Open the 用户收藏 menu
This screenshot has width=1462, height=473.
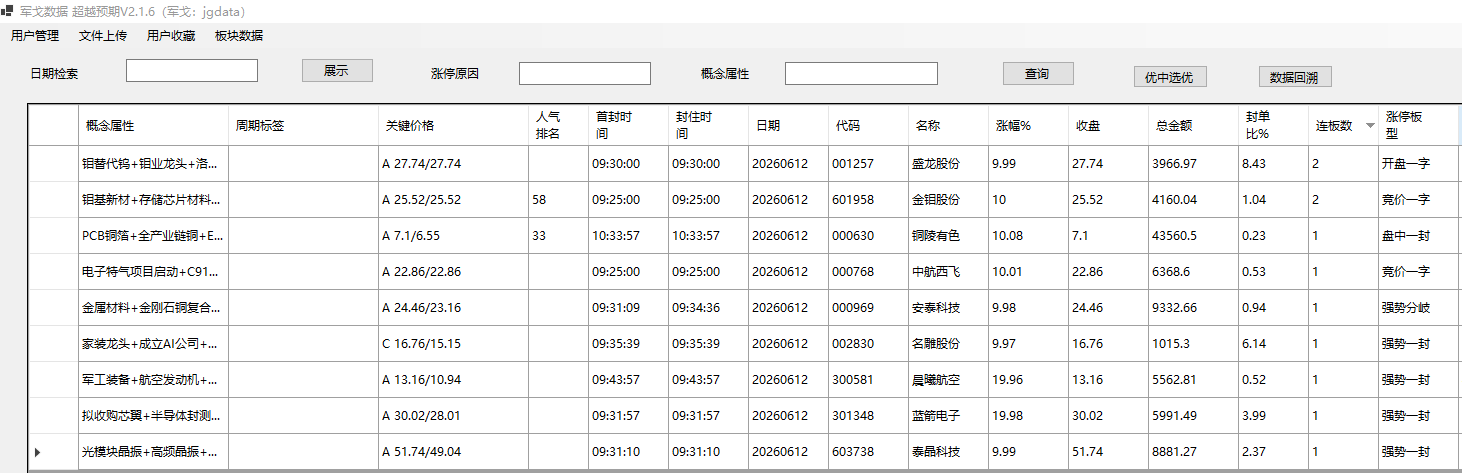pyautogui.click(x=171, y=36)
